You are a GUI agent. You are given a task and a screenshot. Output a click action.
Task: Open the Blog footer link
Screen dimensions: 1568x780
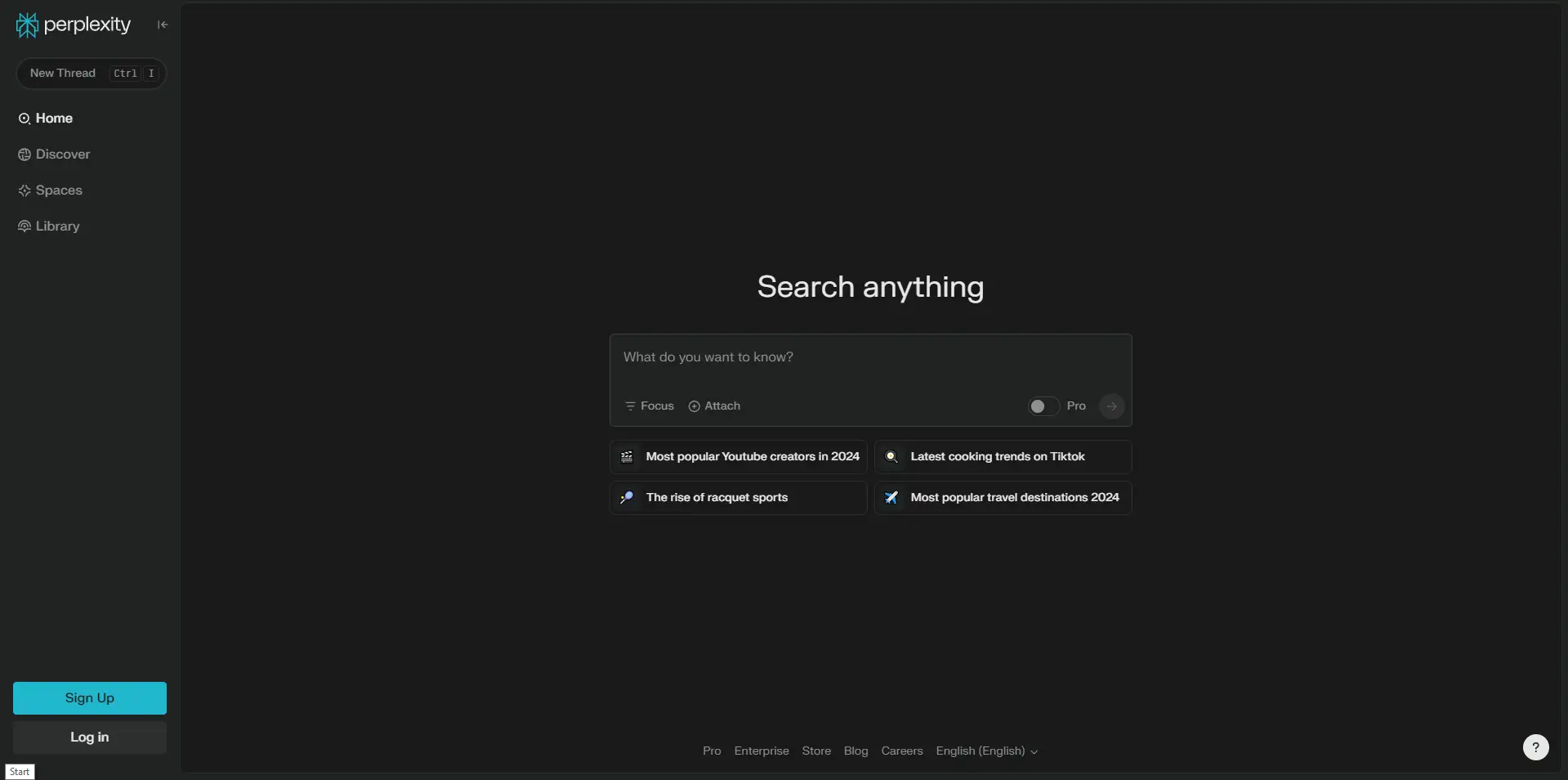[855, 751]
